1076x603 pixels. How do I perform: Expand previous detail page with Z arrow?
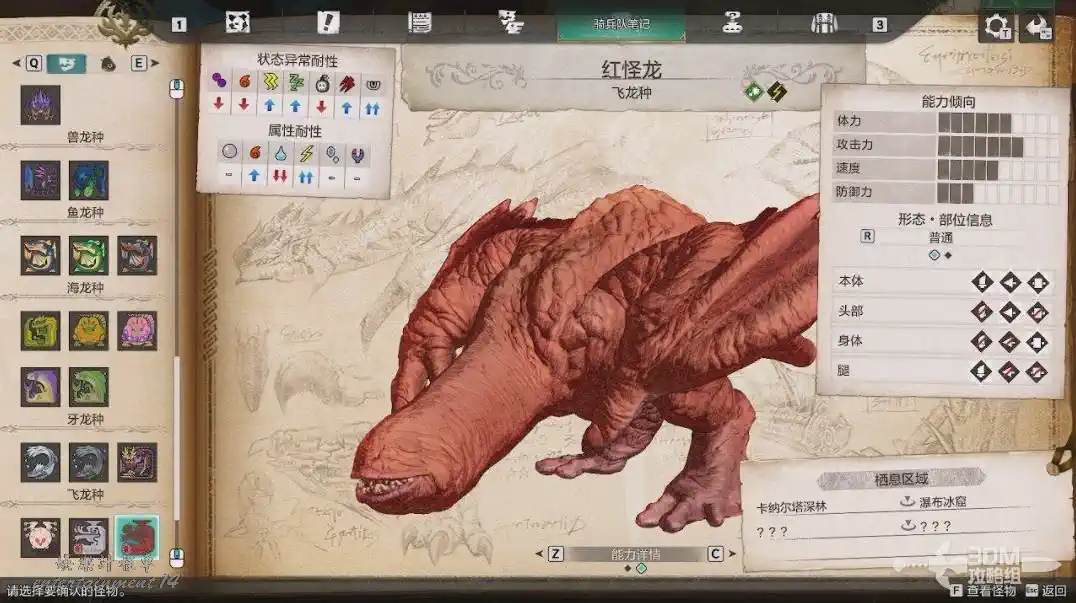[x=556, y=554]
